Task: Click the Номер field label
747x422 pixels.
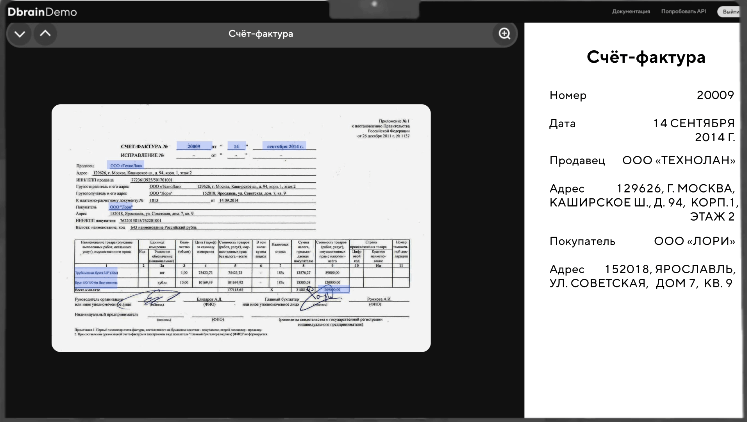Action: coord(568,95)
